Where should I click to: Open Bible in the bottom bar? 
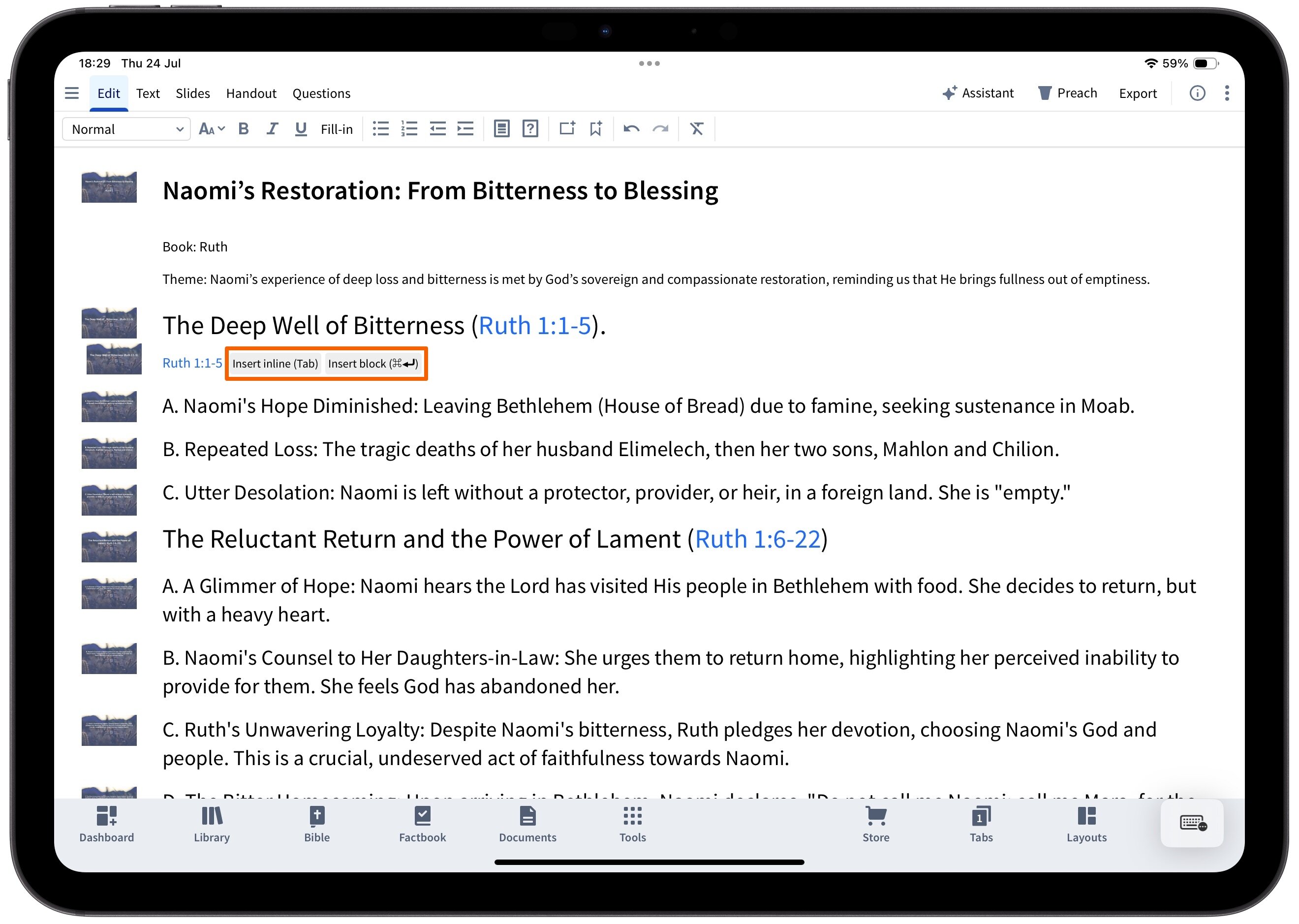[317, 825]
